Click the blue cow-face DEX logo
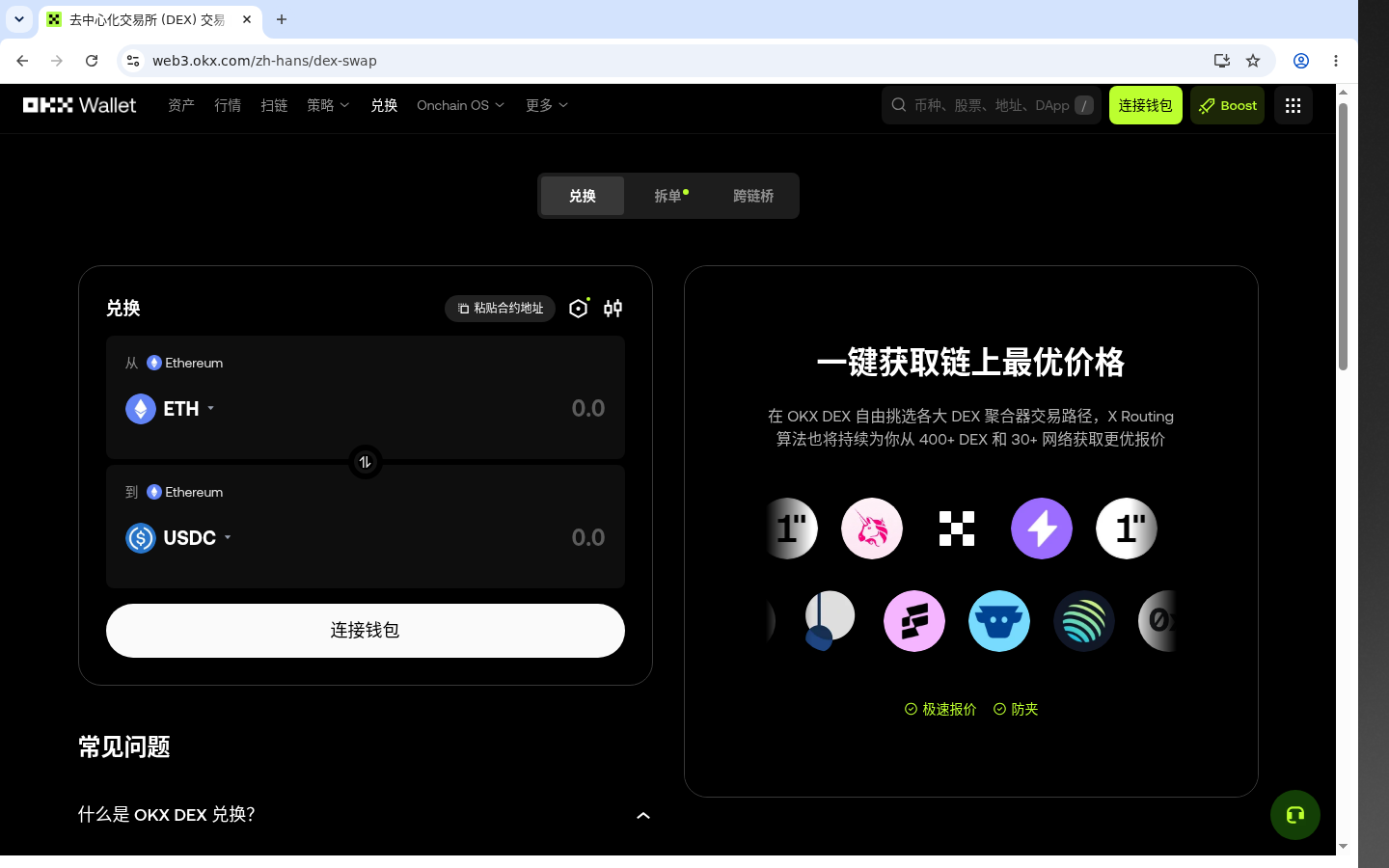The image size is (1389, 868). 999,621
